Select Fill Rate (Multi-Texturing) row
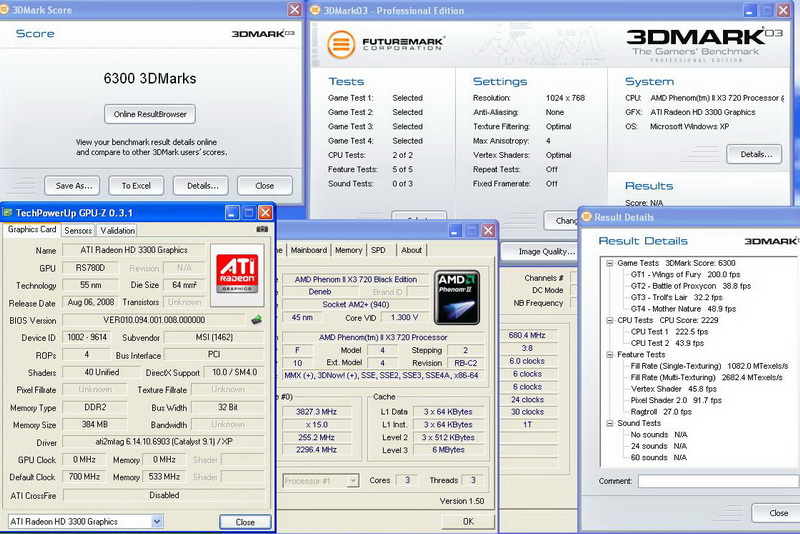The height and width of the screenshot is (534, 800). [x=707, y=377]
